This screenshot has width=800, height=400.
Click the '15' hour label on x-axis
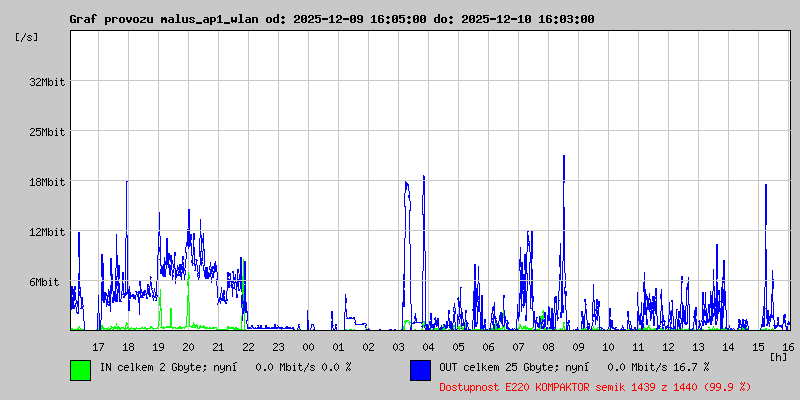758,347
